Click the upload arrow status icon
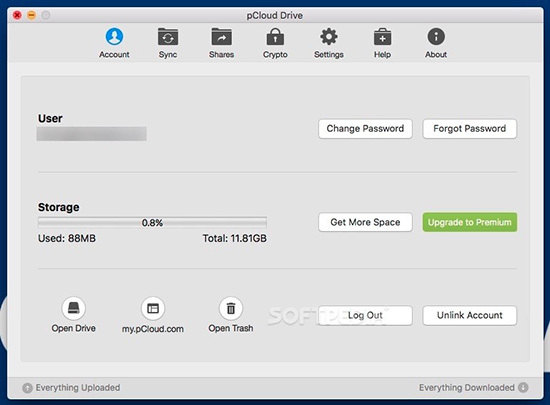 (x=27, y=388)
